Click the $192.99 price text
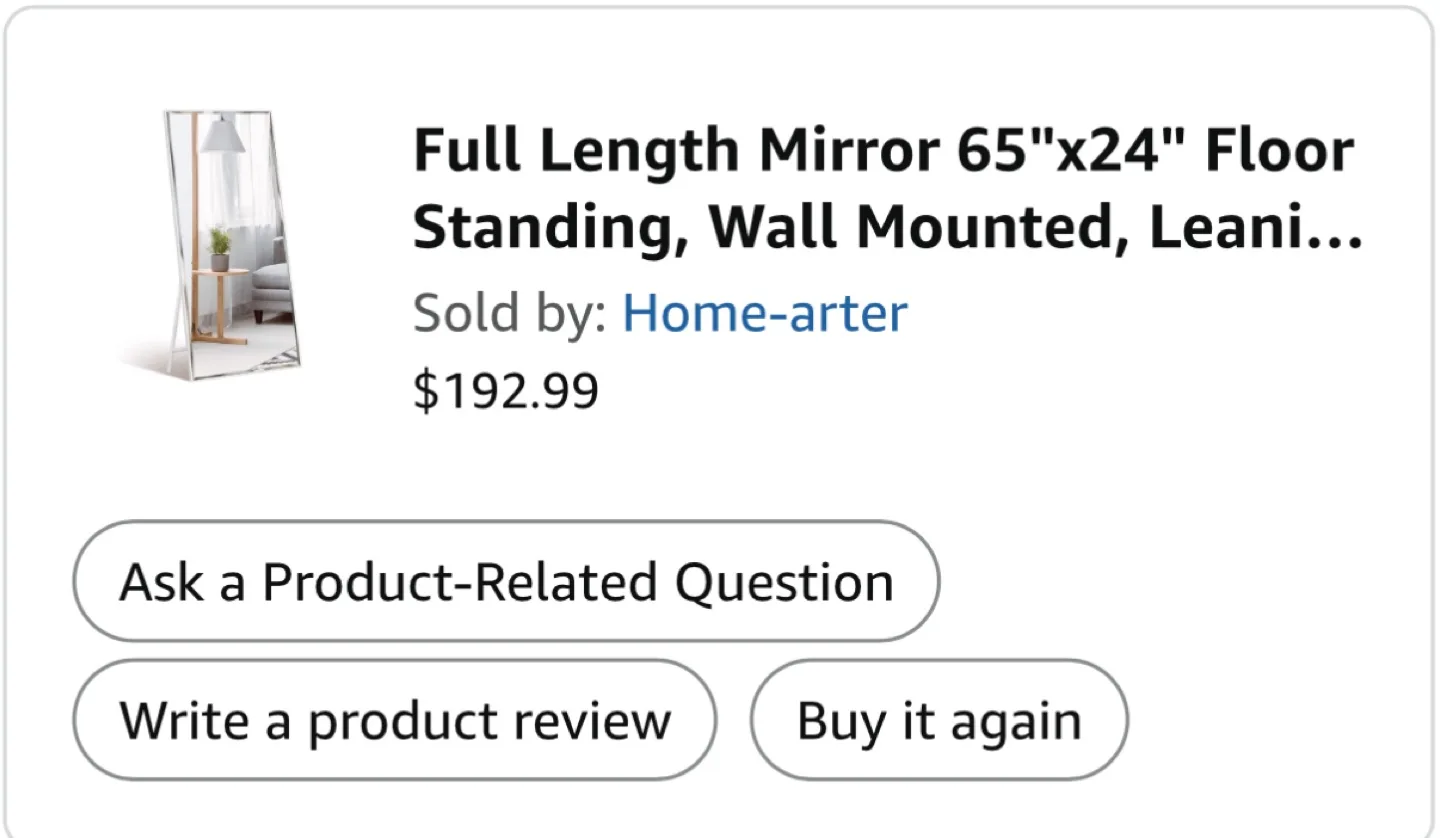 coord(506,390)
